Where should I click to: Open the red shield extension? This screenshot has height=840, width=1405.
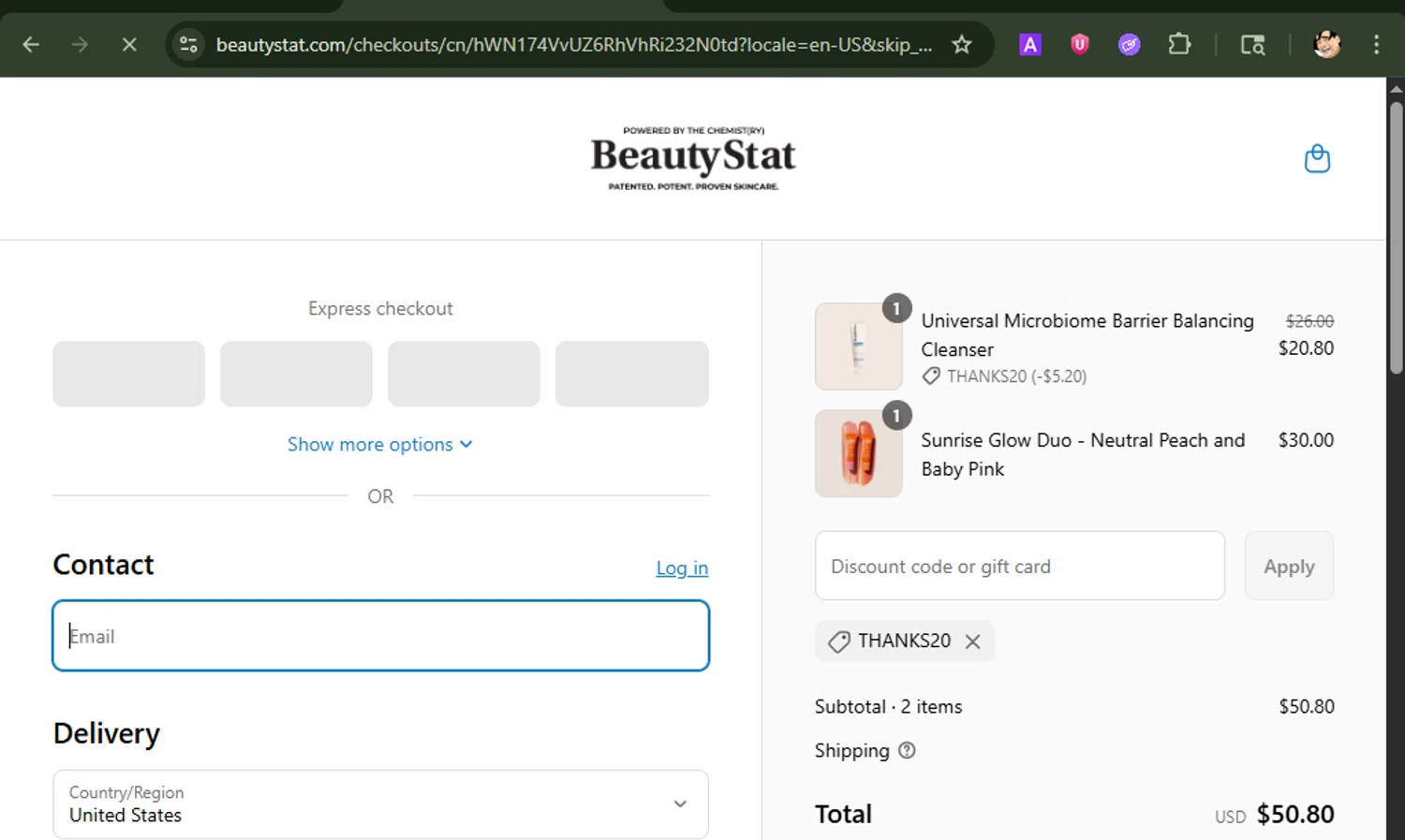coord(1079,44)
